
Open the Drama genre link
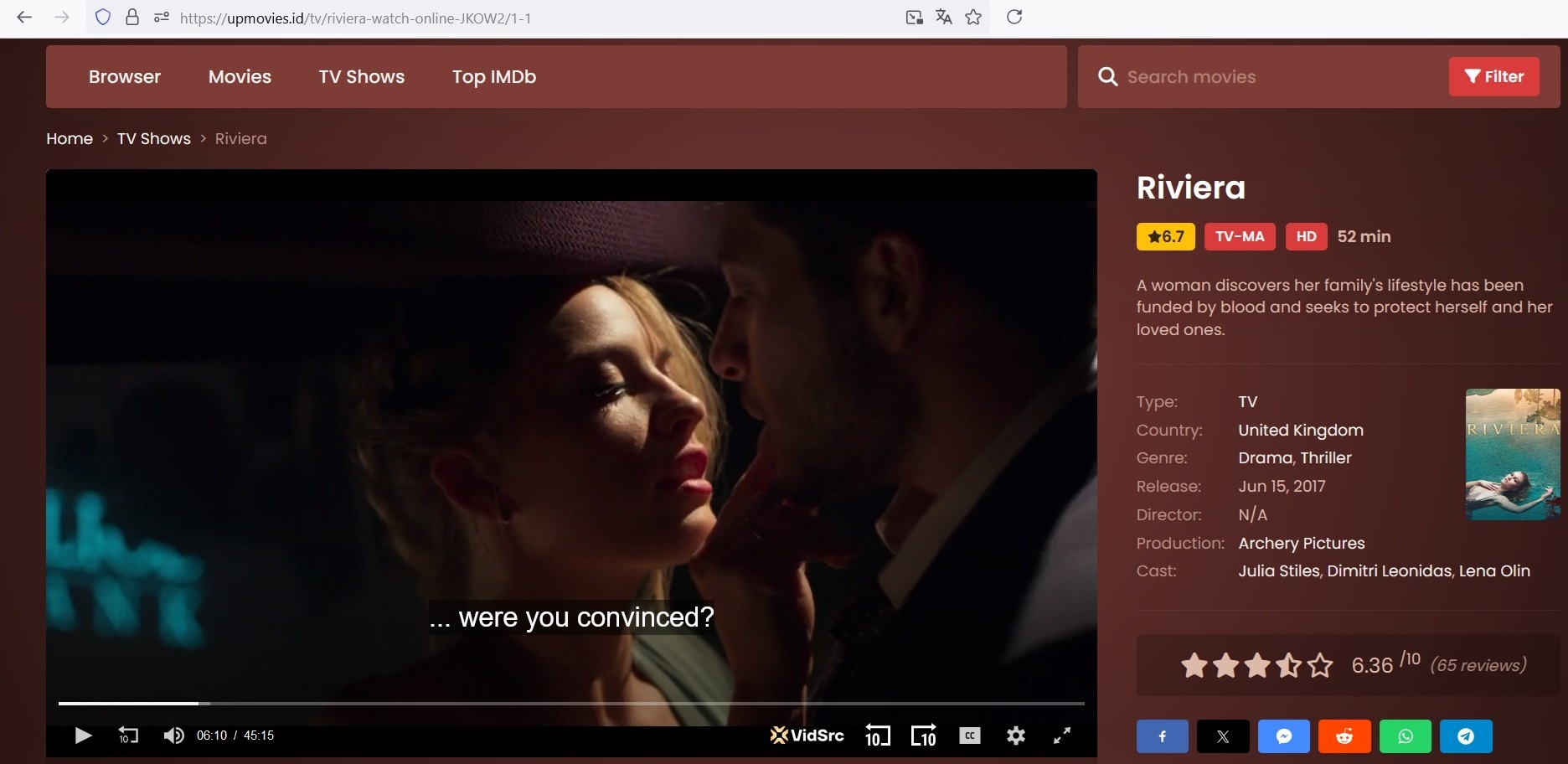[1266, 458]
